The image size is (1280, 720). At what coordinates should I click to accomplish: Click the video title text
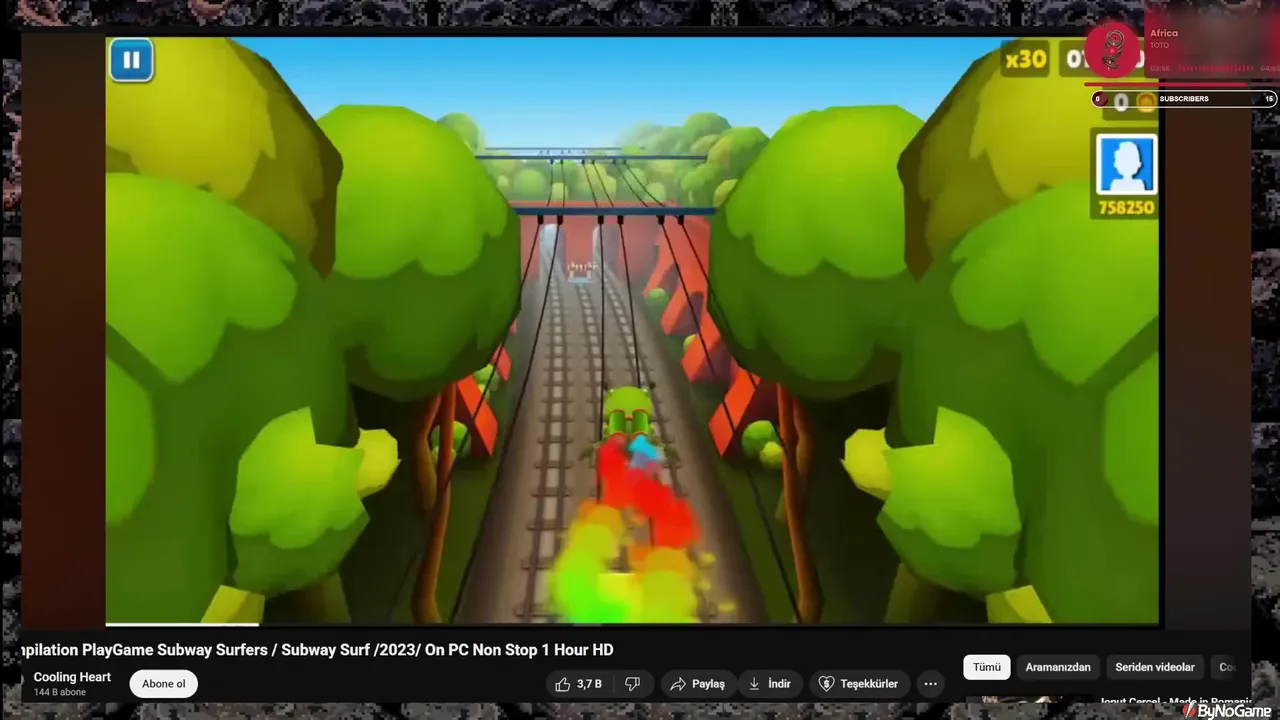pos(317,650)
